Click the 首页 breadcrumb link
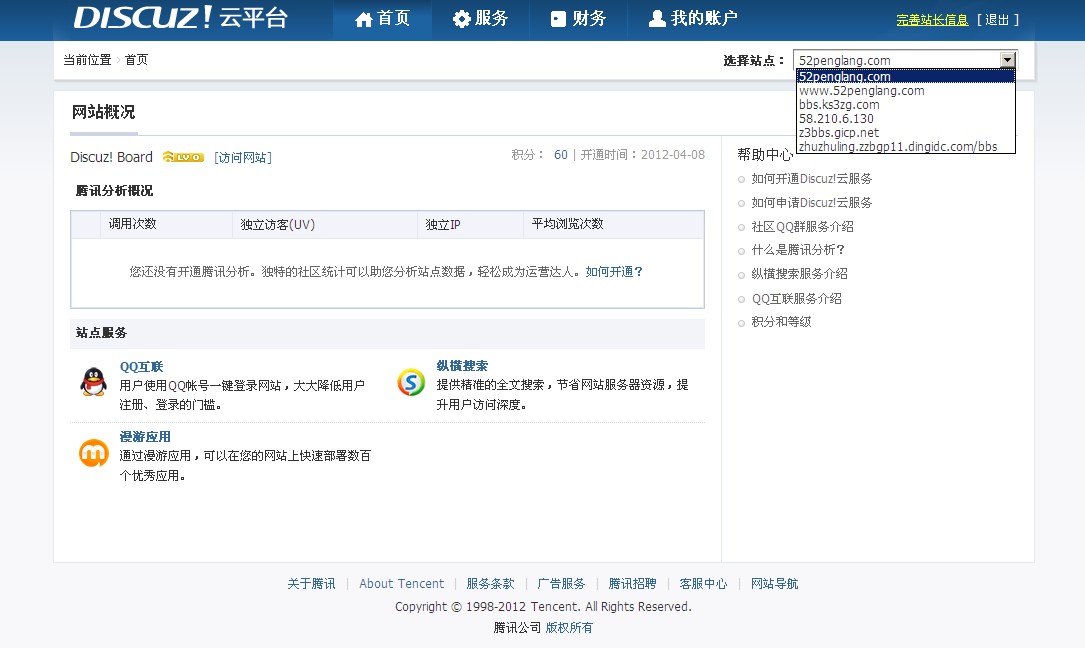 point(136,60)
